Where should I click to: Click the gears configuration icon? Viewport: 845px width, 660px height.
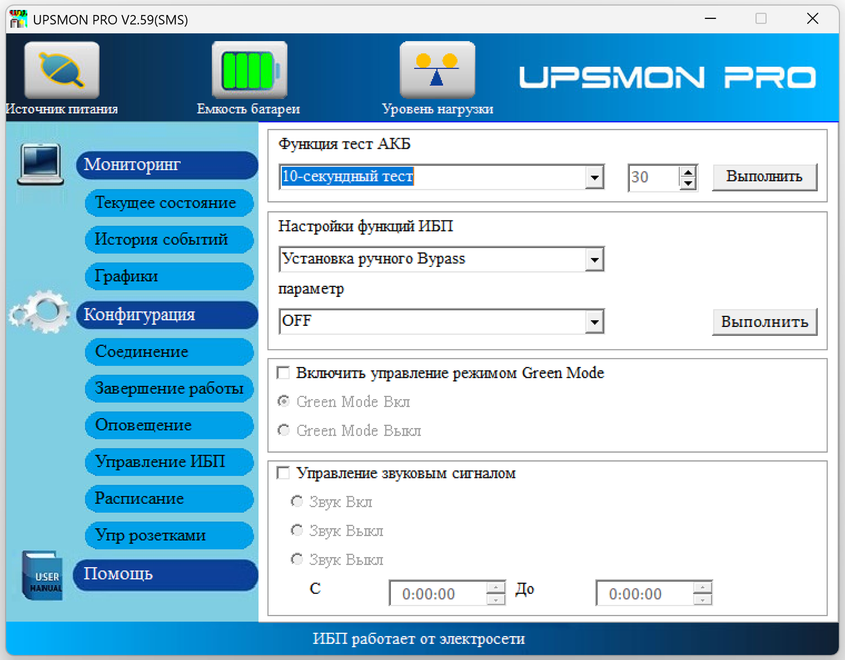tap(40, 312)
